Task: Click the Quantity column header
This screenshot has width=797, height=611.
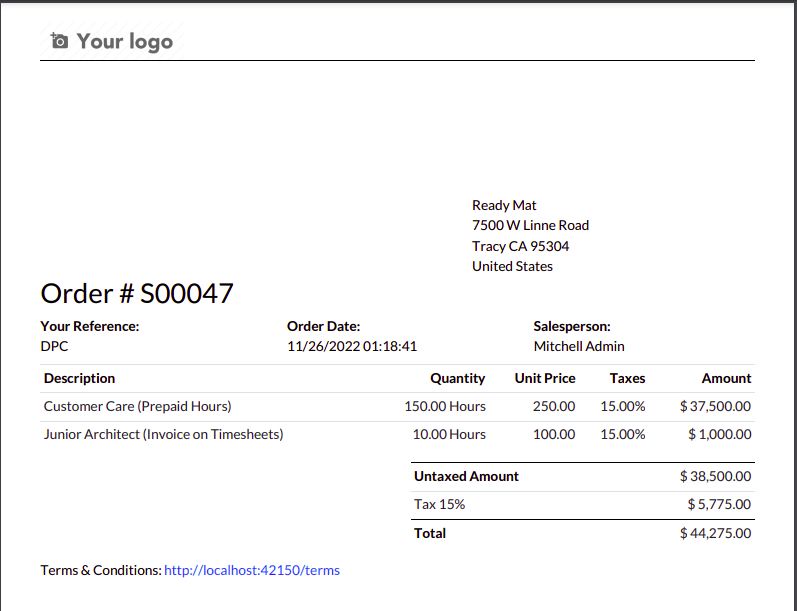Action: point(457,378)
